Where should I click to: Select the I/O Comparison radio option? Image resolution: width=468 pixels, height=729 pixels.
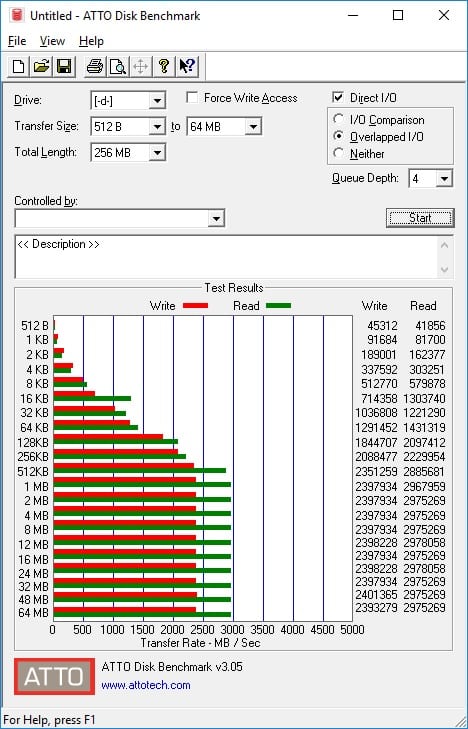(339, 119)
